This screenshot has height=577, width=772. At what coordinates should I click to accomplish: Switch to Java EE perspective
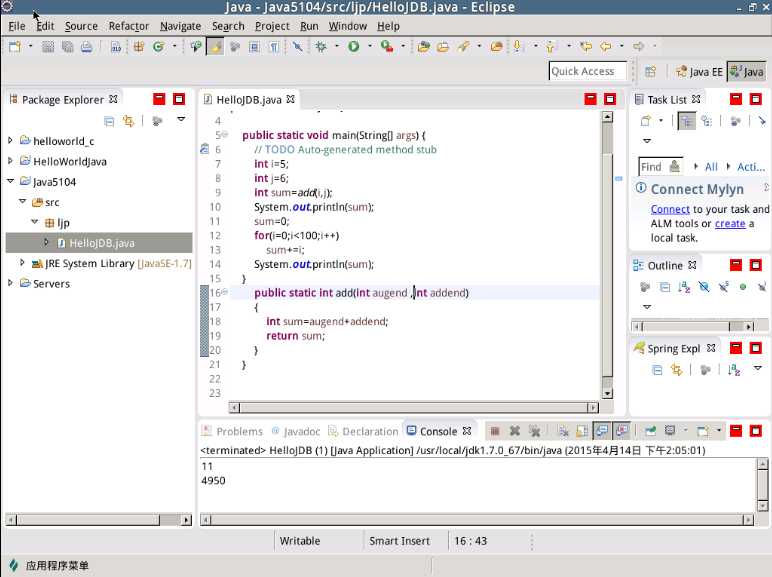pyautogui.click(x=699, y=71)
